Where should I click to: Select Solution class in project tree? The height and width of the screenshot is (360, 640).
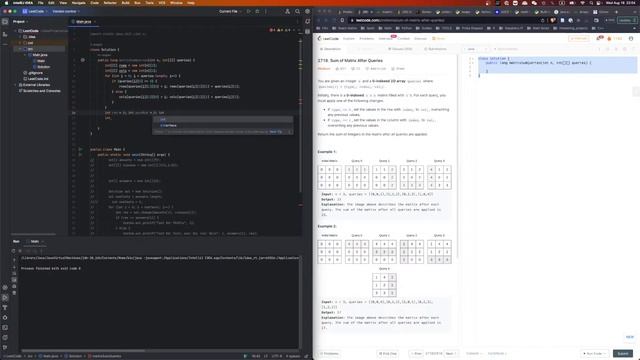point(44,67)
